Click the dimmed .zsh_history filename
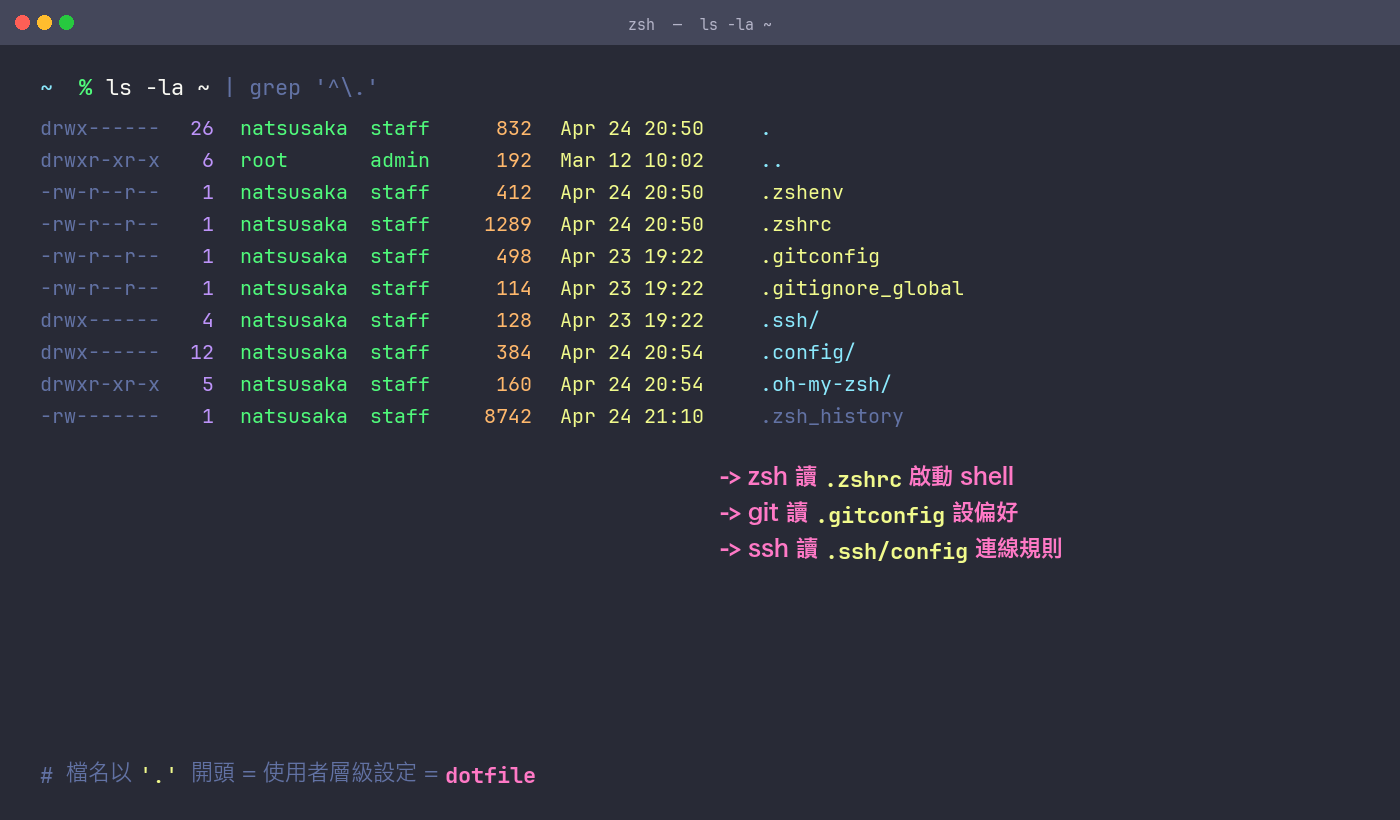The width and height of the screenshot is (1400, 820). point(831,417)
